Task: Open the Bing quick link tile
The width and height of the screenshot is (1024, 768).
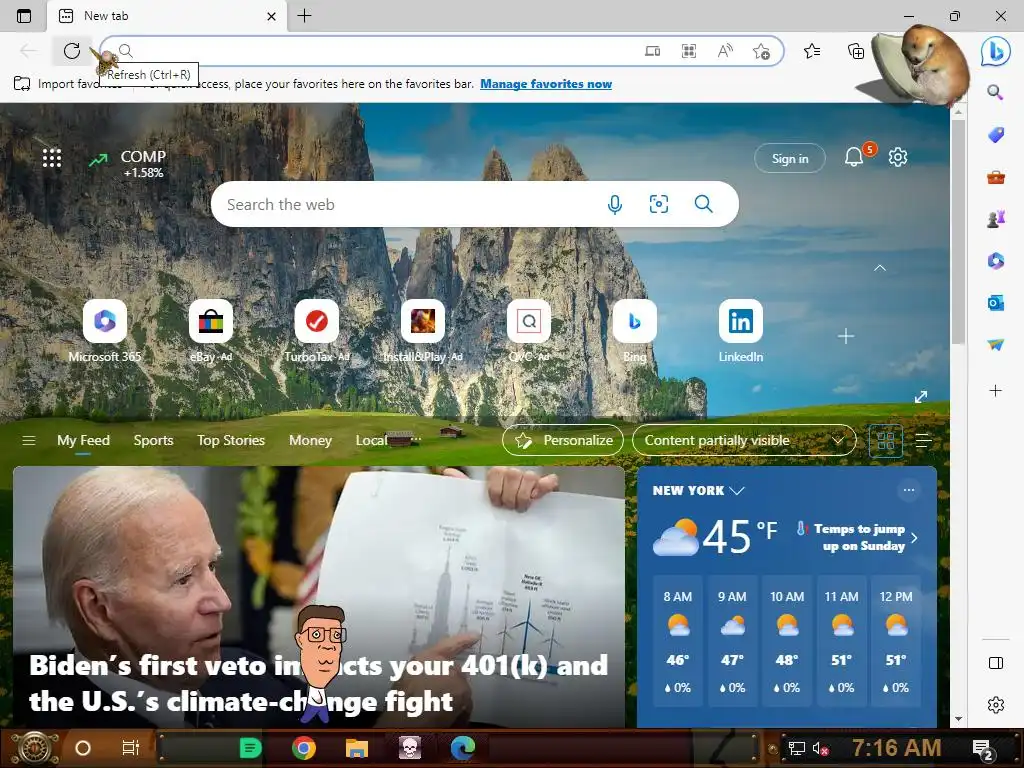Action: pos(634,331)
